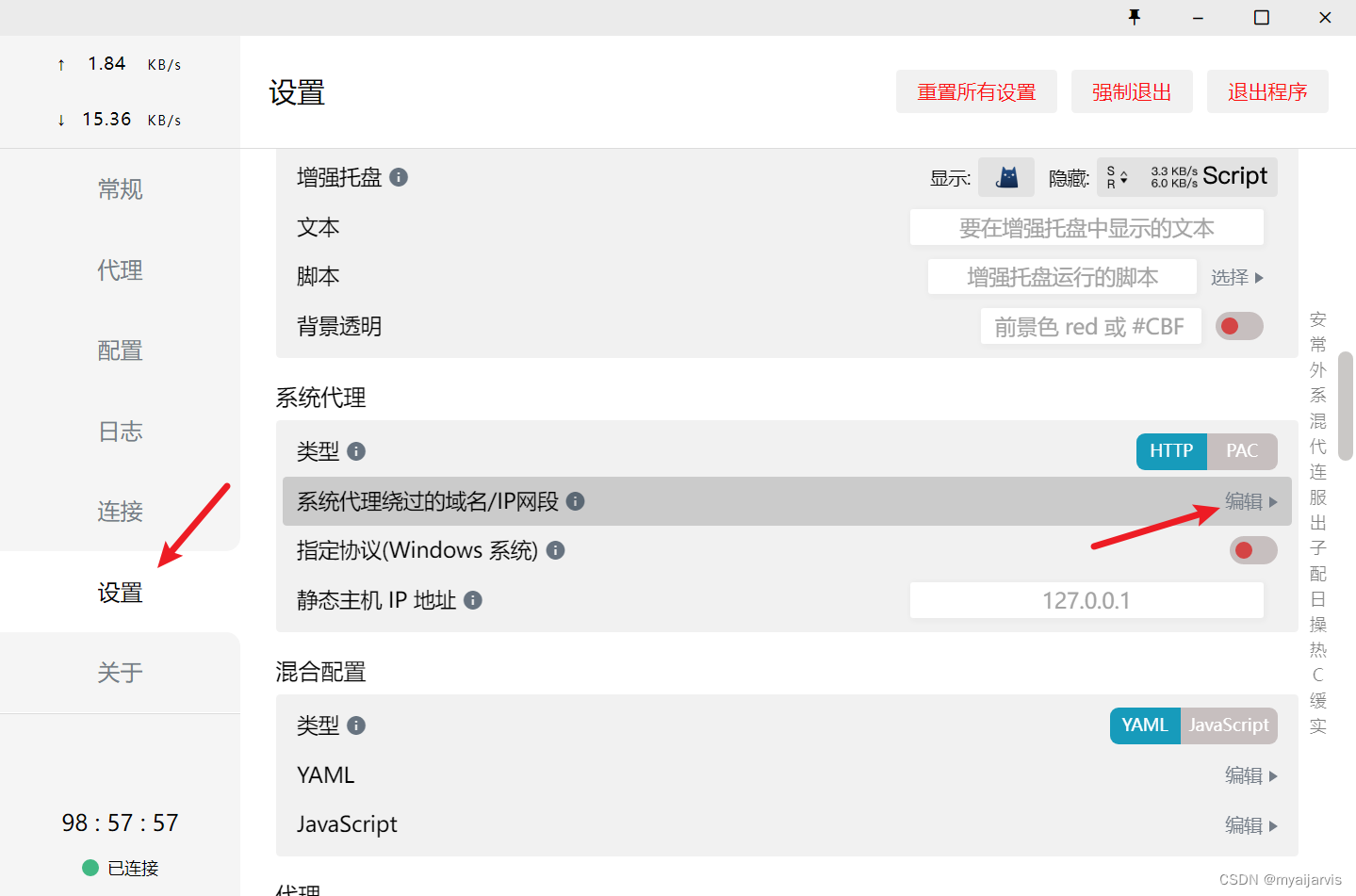
Task: Click the info icon beside 混合配置 类型
Action: tap(356, 725)
